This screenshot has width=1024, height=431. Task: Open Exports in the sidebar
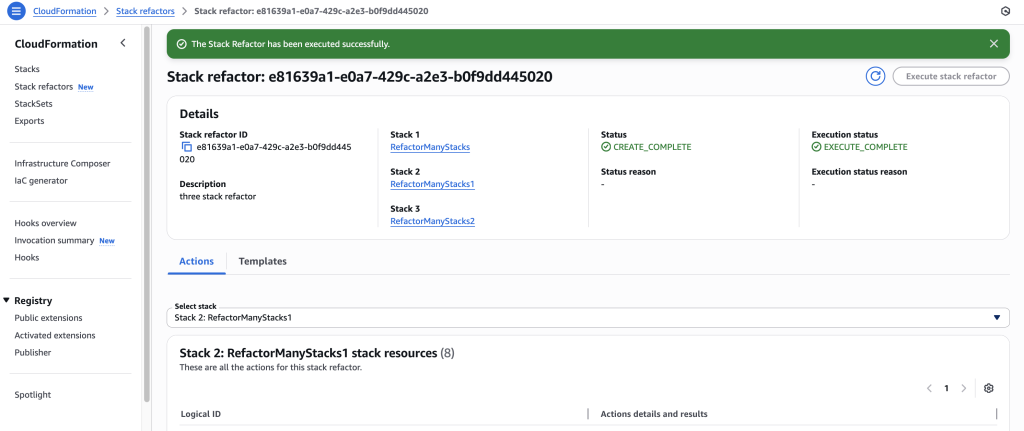tap(29, 121)
